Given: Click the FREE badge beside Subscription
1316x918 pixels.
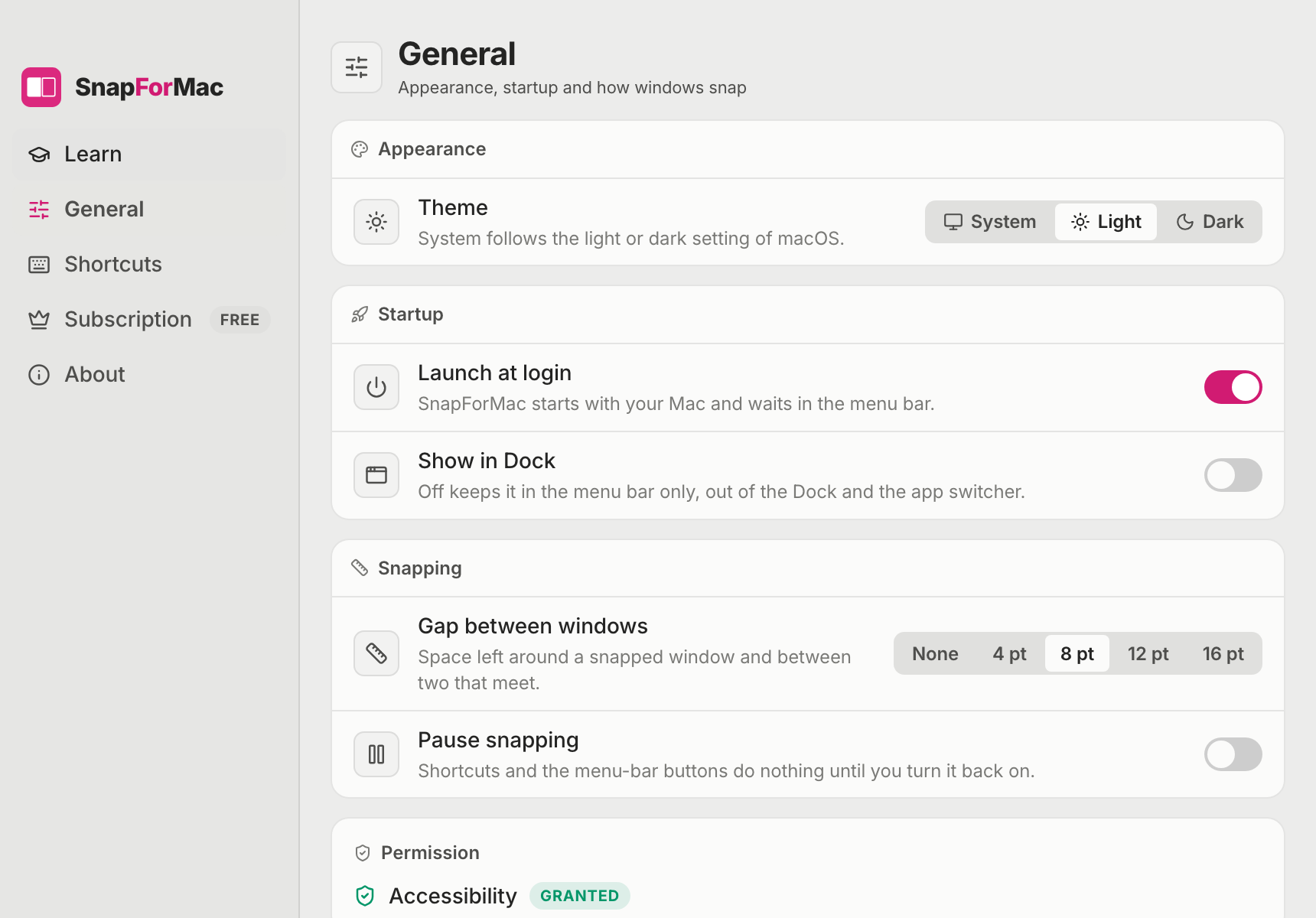Looking at the screenshot, I should point(239,320).
